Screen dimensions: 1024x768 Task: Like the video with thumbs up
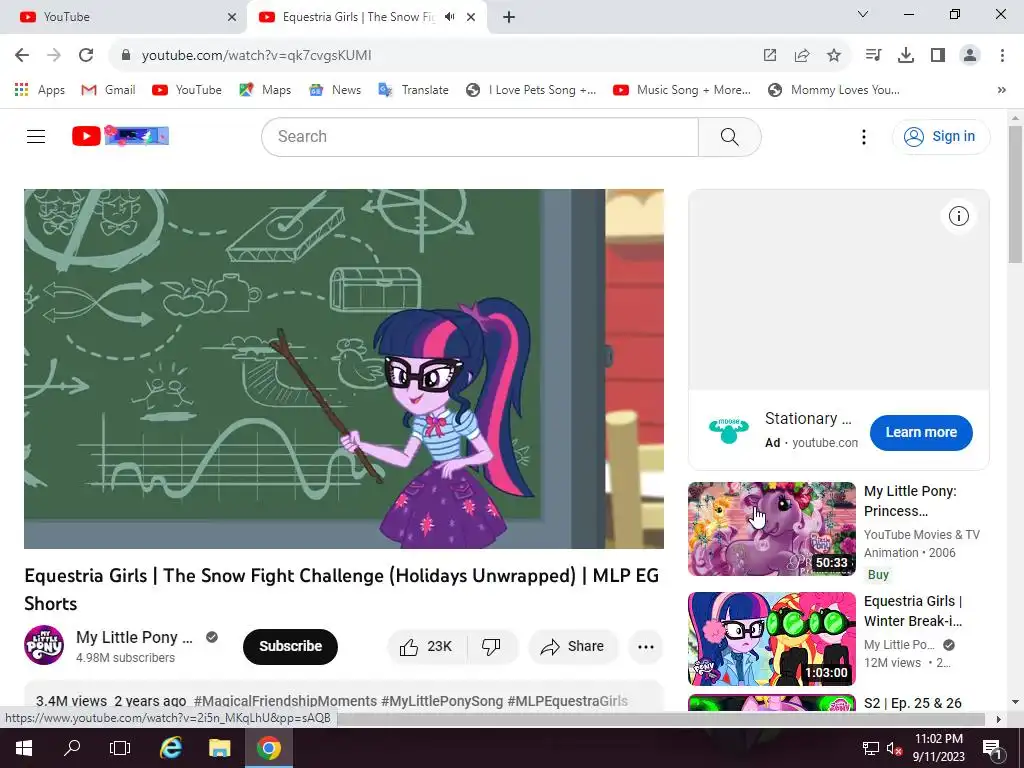427,647
